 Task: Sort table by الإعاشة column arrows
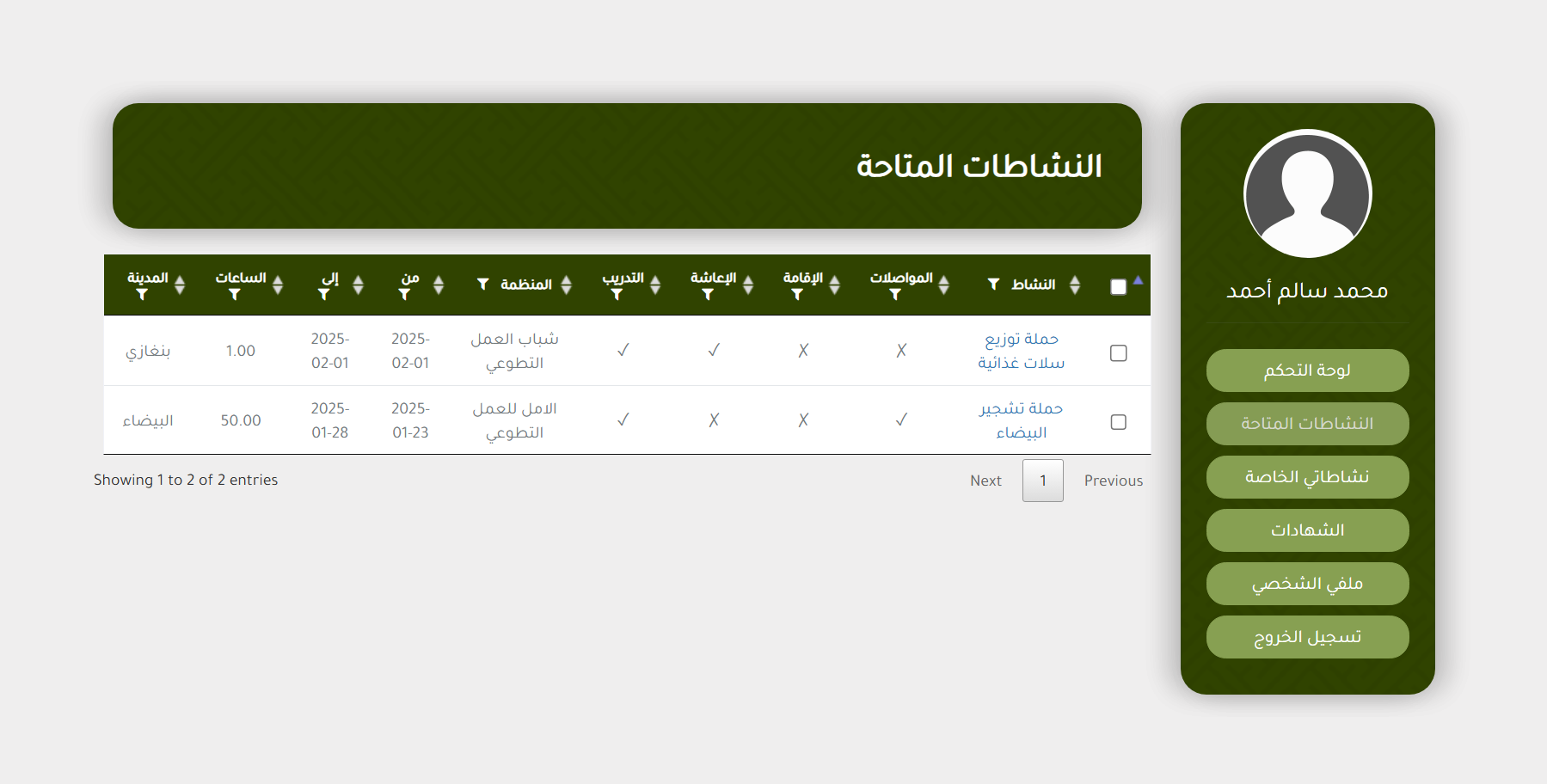click(x=748, y=285)
